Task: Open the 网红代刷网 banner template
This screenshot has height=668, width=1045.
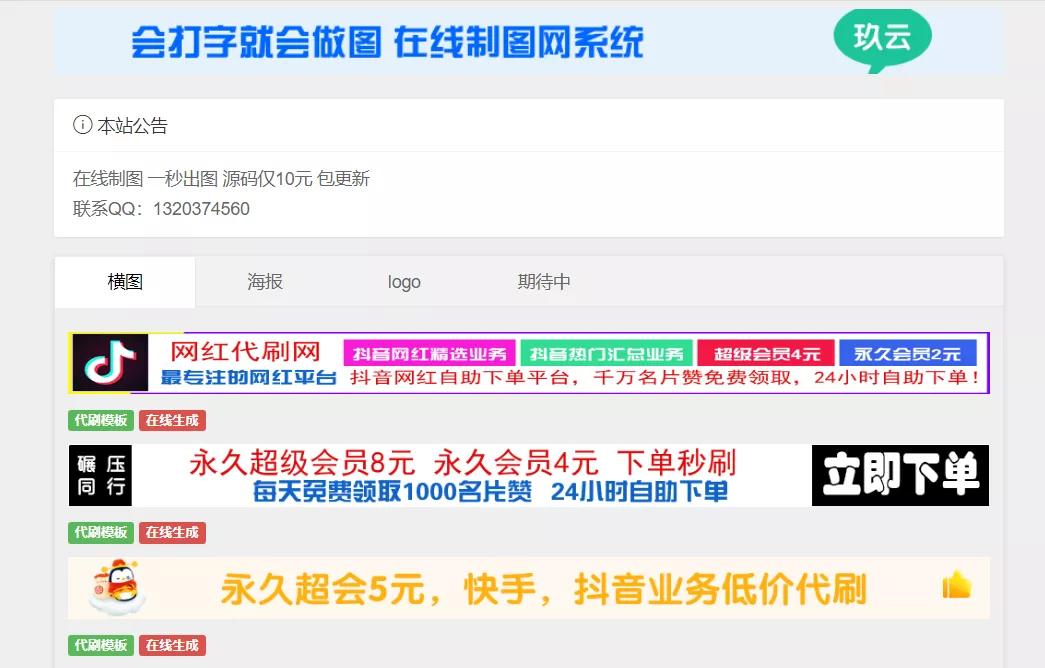Action: point(528,363)
